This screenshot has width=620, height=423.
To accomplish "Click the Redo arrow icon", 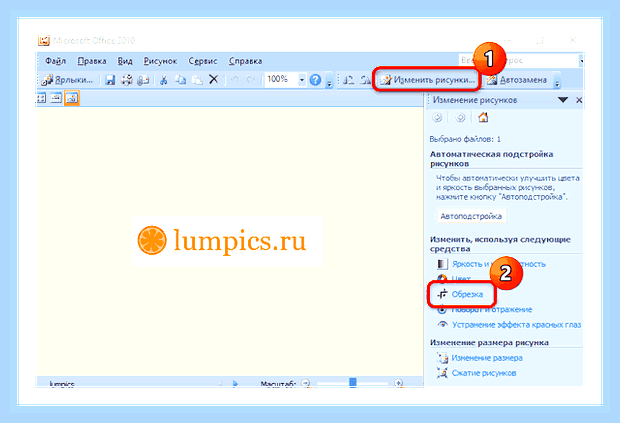I will (x=251, y=80).
